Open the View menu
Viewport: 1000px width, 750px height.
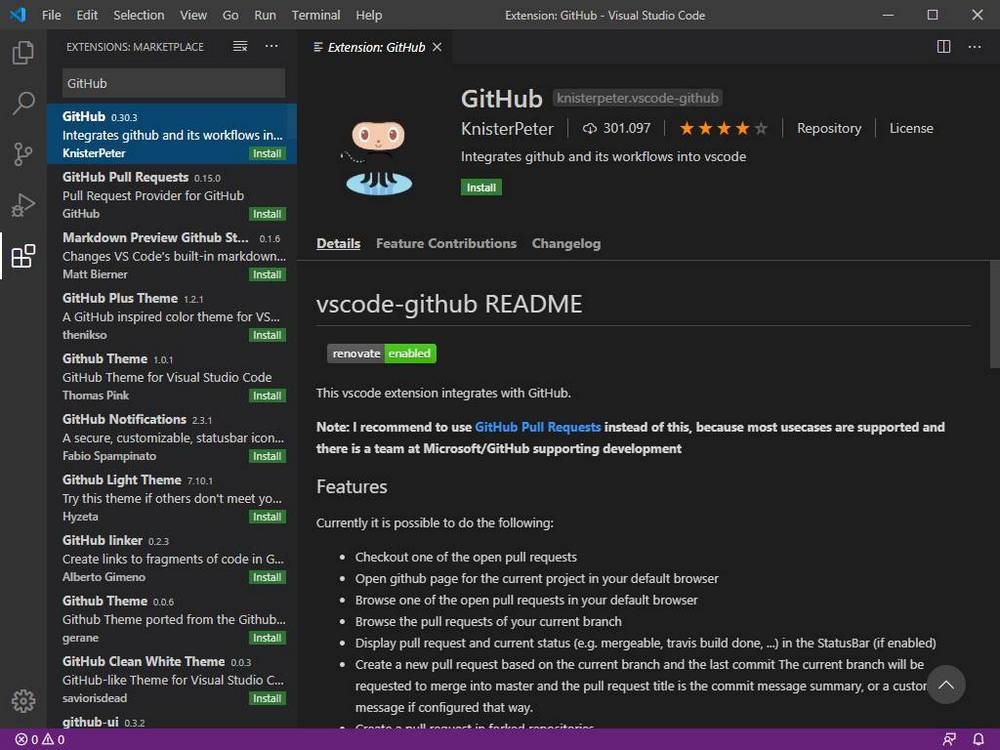193,15
